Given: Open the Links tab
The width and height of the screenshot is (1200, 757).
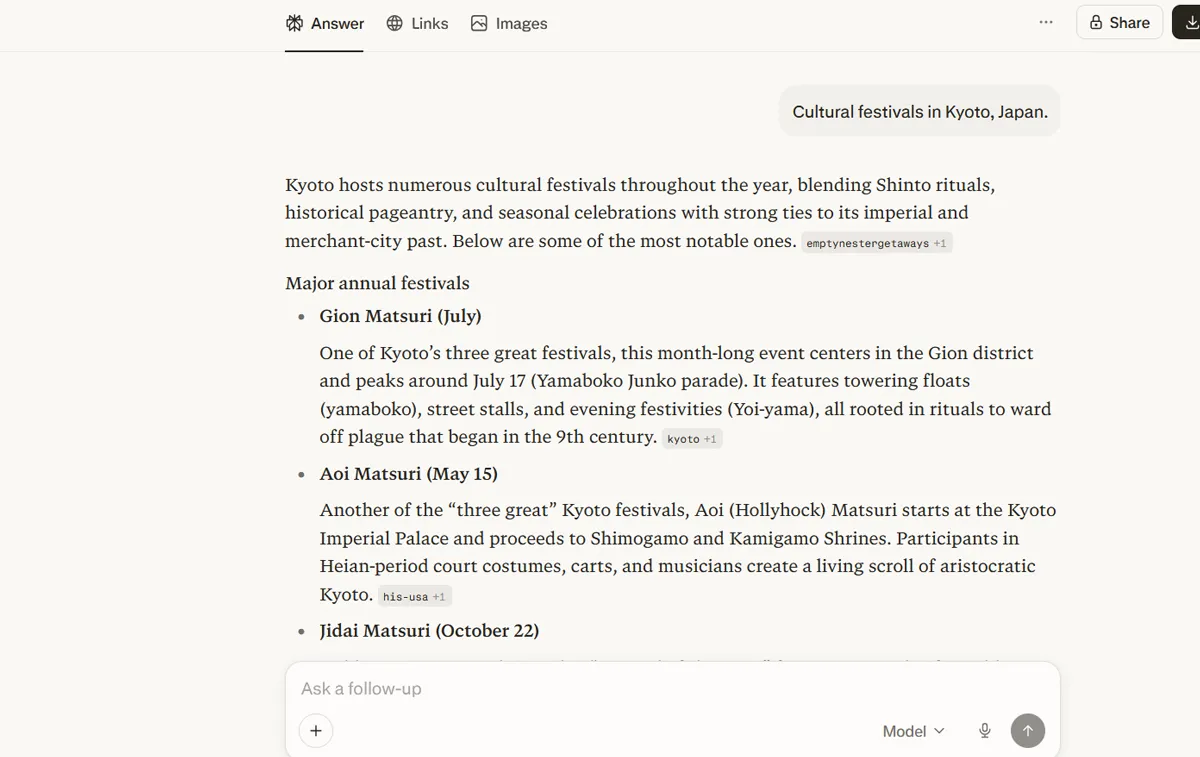Looking at the screenshot, I should 418,23.
